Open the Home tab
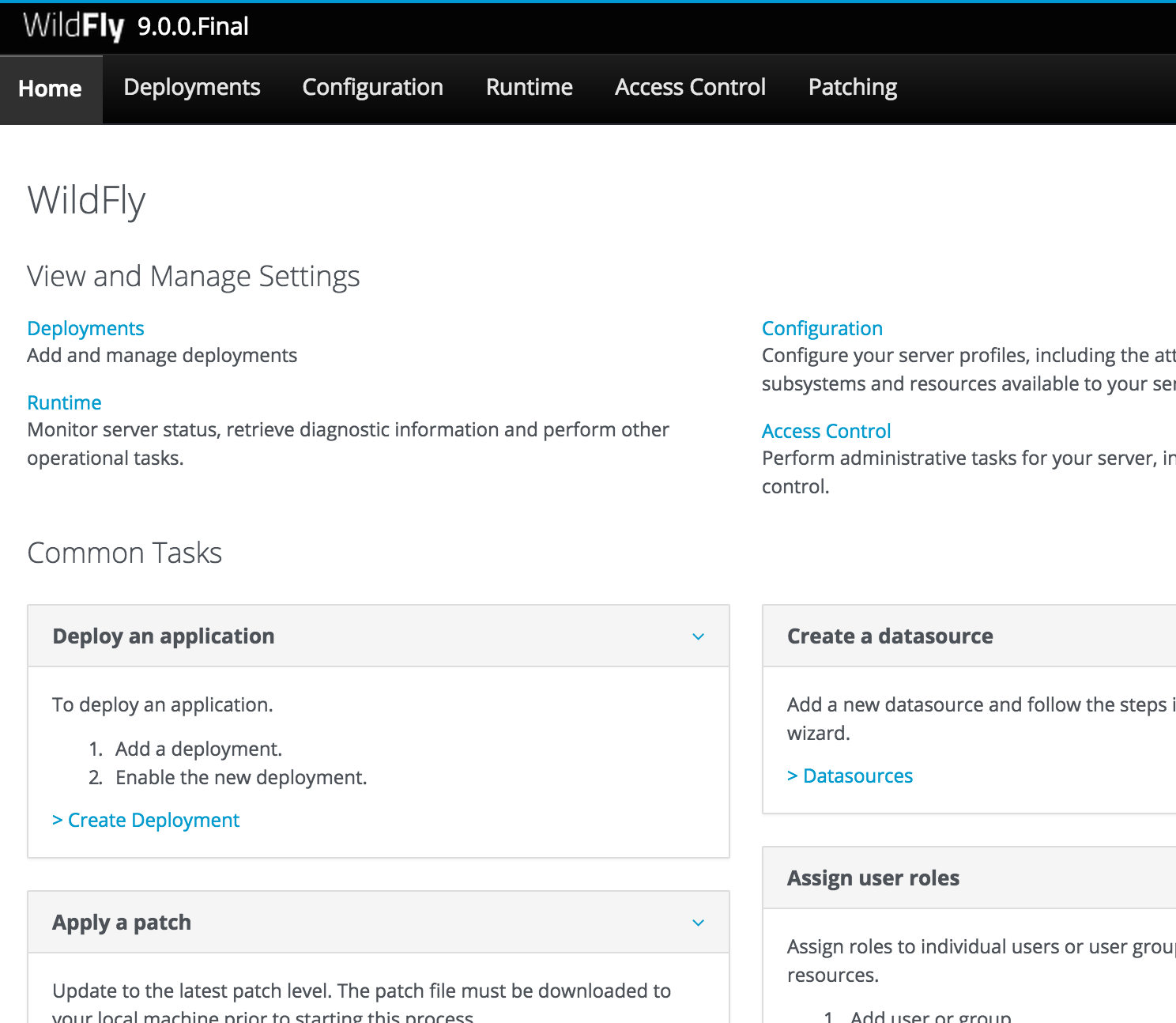This screenshot has width=1176, height=1023. click(x=51, y=89)
